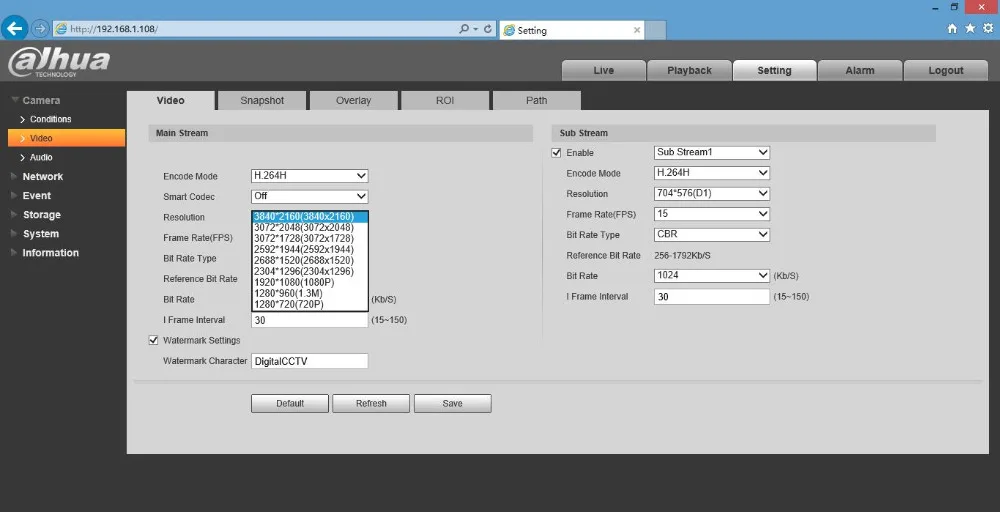
Task: Choose 3072*1728 resolution option
Action: pyautogui.click(x=310, y=238)
